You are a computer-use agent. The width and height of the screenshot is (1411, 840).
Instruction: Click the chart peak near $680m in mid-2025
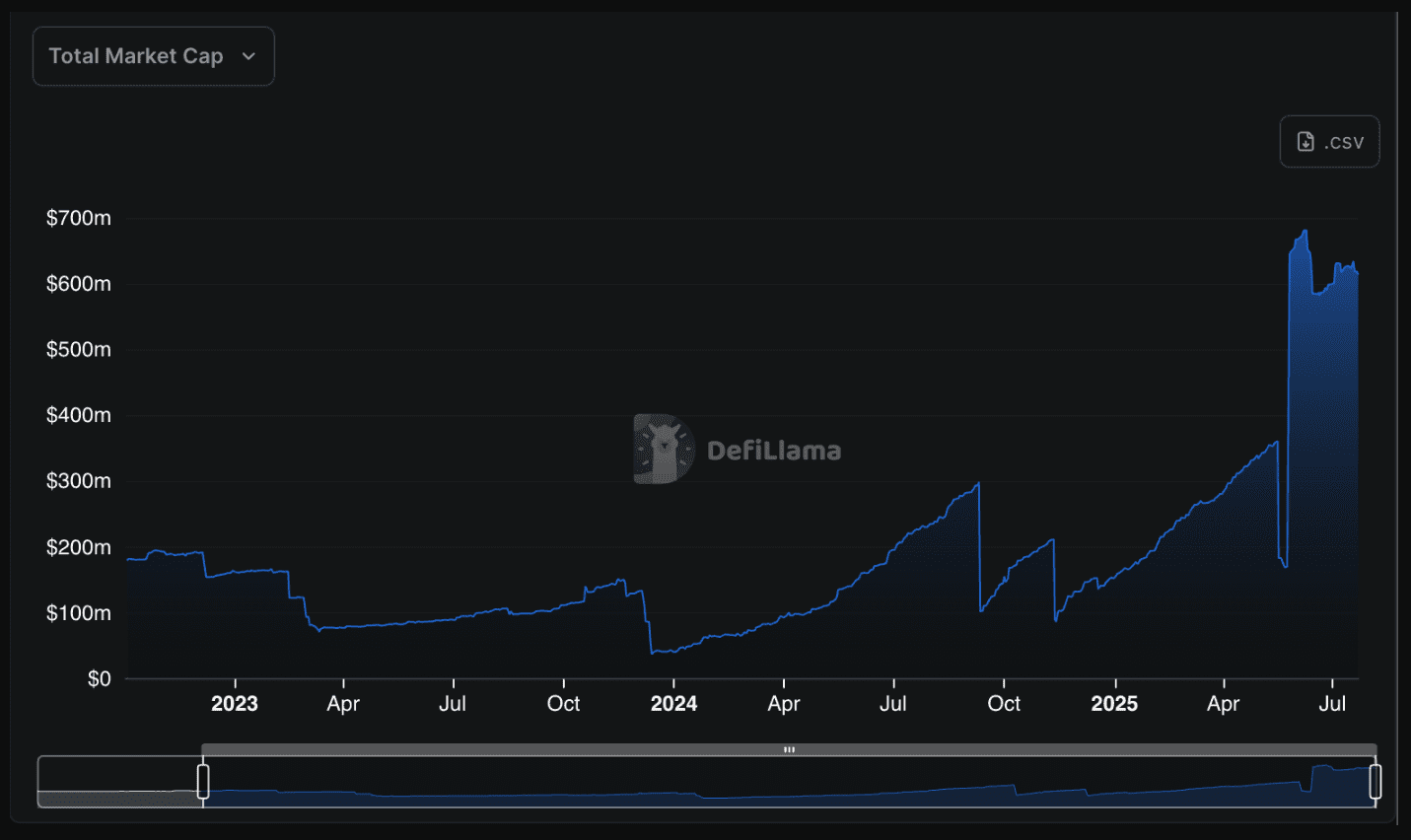pos(1305,232)
